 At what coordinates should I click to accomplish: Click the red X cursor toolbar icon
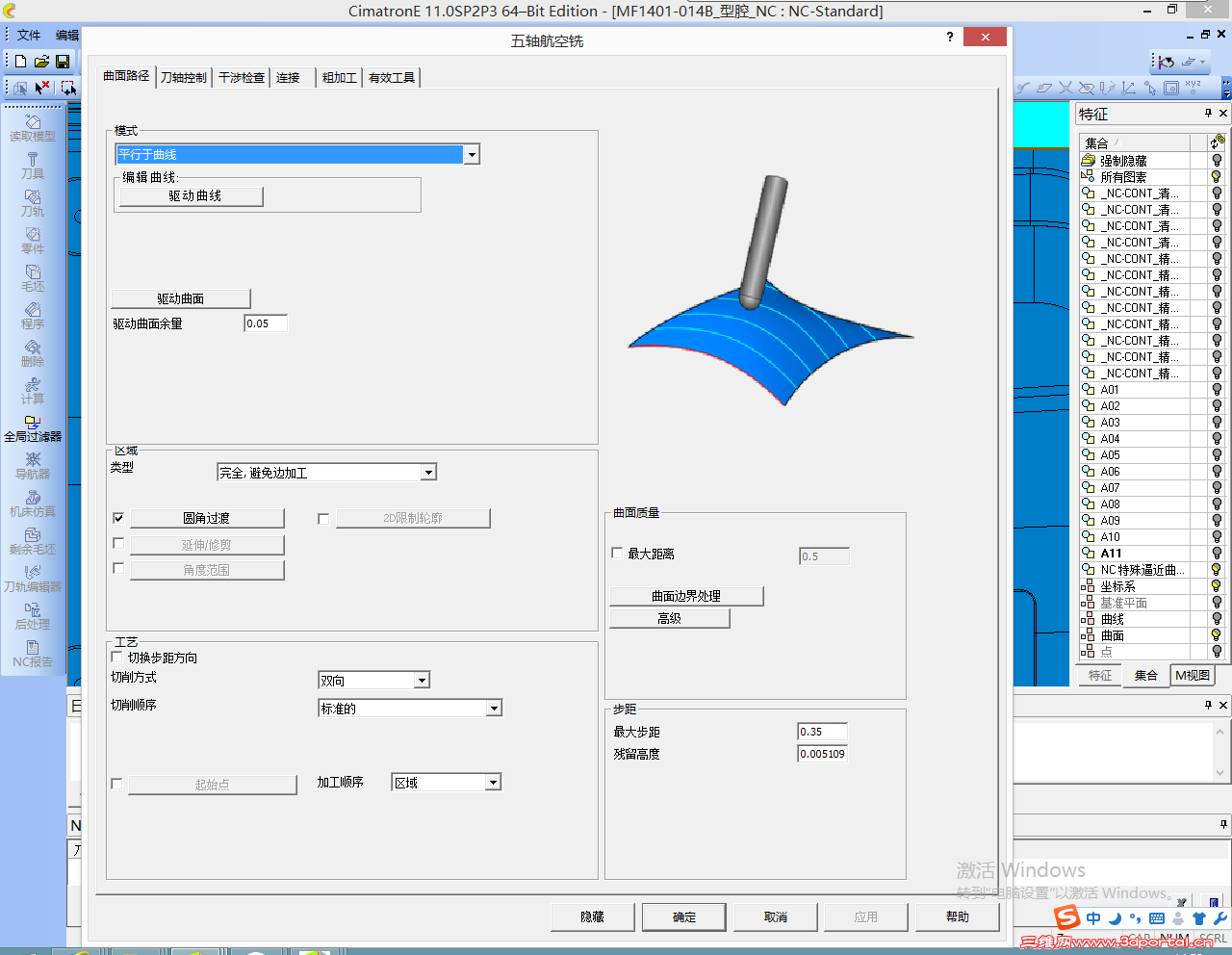pos(42,88)
